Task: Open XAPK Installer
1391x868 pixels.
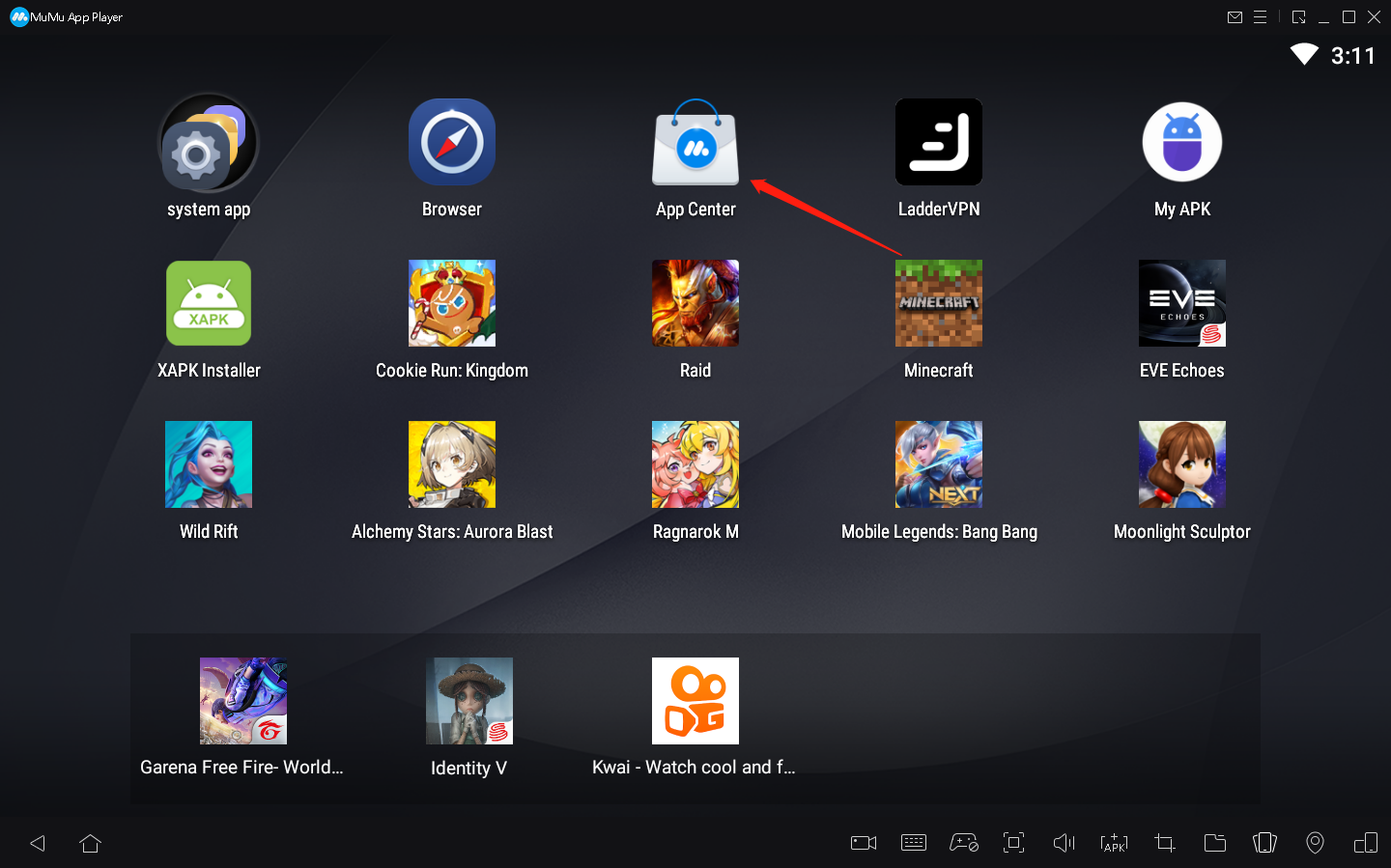Action: pos(209,303)
